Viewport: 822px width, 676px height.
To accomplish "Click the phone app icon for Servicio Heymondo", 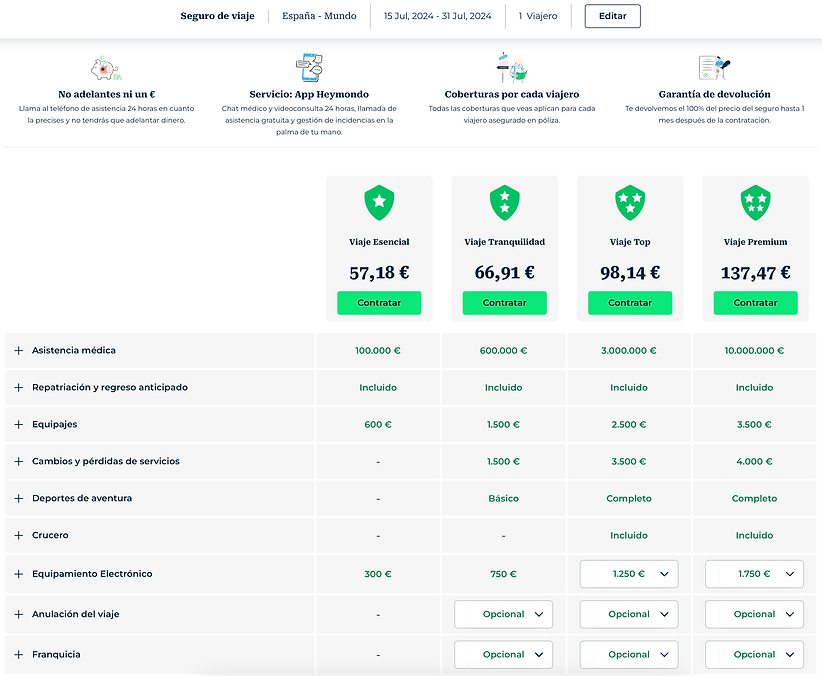I will point(309,68).
